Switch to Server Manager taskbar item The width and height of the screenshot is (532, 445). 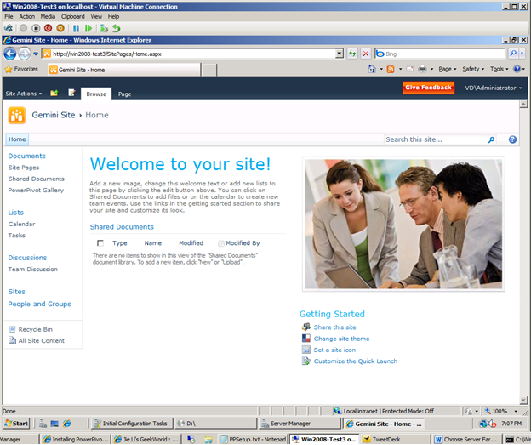click(x=299, y=423)
